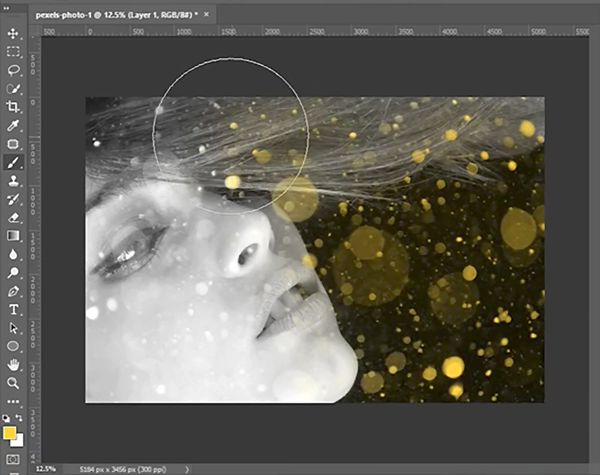
Task: Select the Zoom tool
Action: point(13,383)
